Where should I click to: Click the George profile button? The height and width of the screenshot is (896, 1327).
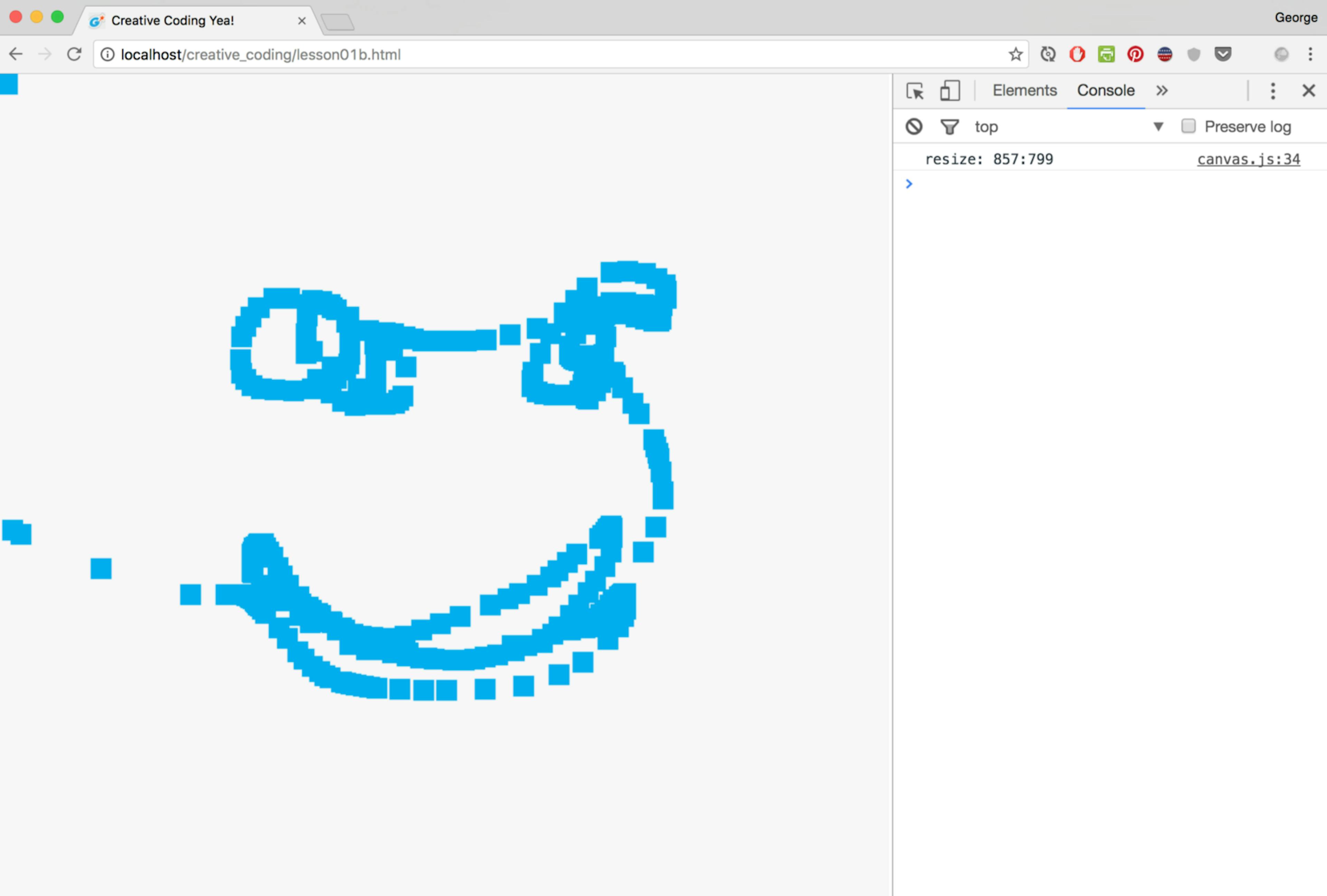(1296, 18)
